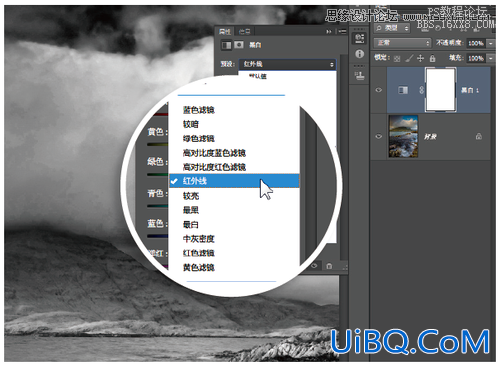Switch to the 信息 tab
The width and height of the screenshot is (500, 366).
pyautogui.click(x=244, y=31)
